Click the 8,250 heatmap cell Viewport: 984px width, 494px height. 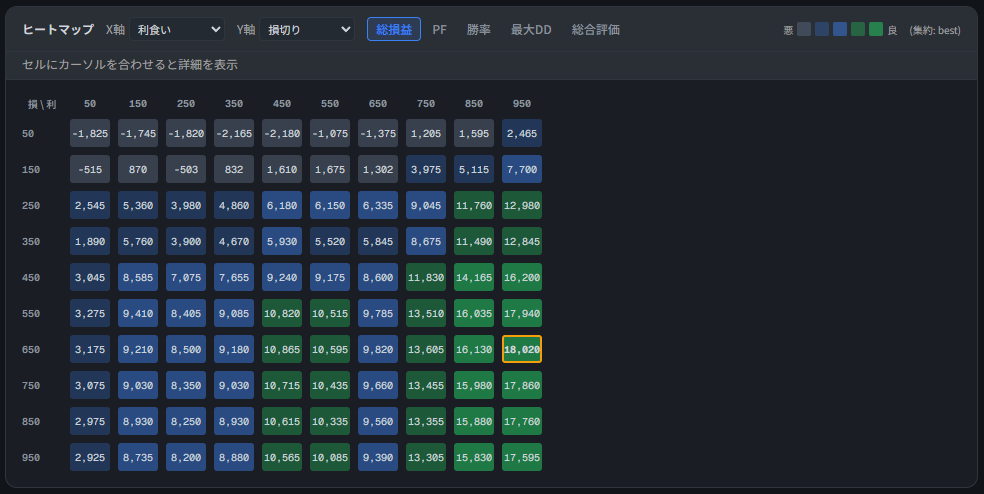click(186, 421)
